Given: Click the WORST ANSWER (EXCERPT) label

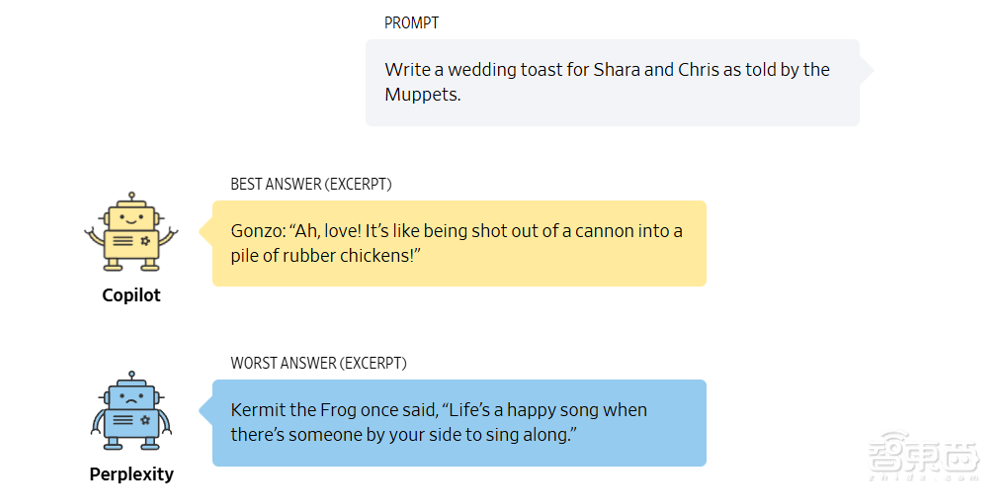Looking at the screenshot, I should [x=319, y=363].
